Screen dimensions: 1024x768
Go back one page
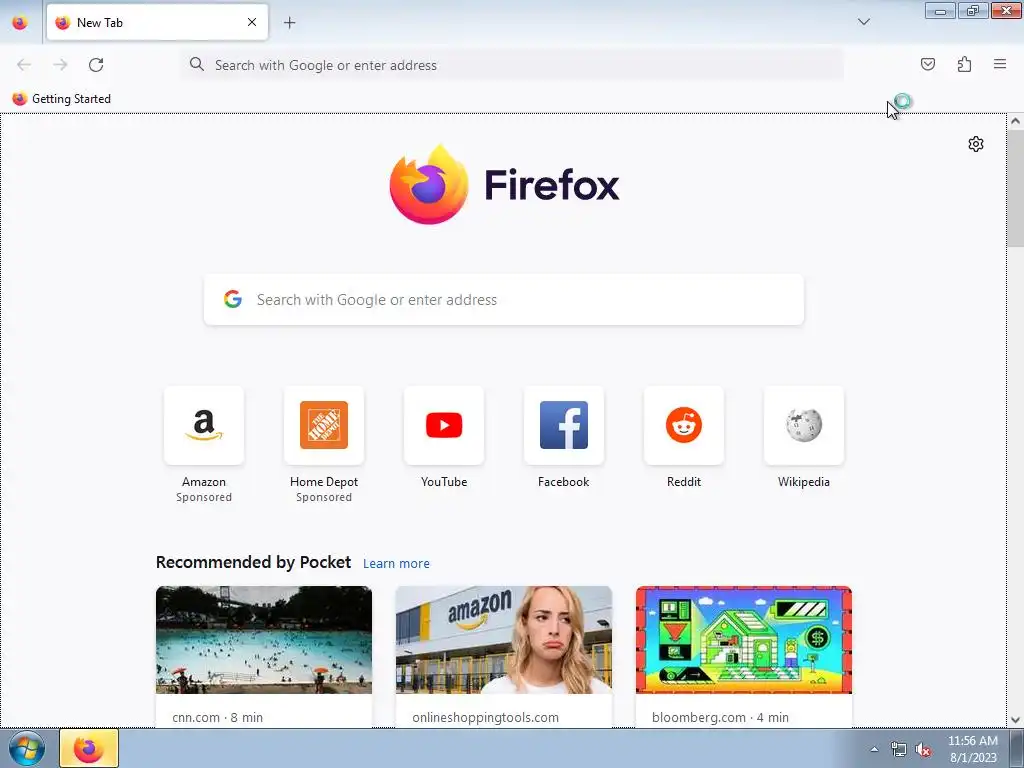pos(24,65)
